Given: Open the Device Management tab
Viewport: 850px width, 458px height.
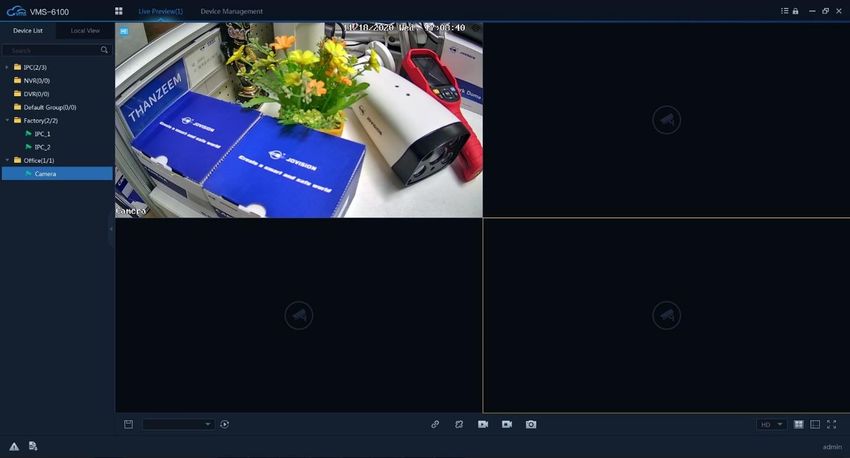Looking at the screenshot, I should pyautogui.click(x=231, y=11).
